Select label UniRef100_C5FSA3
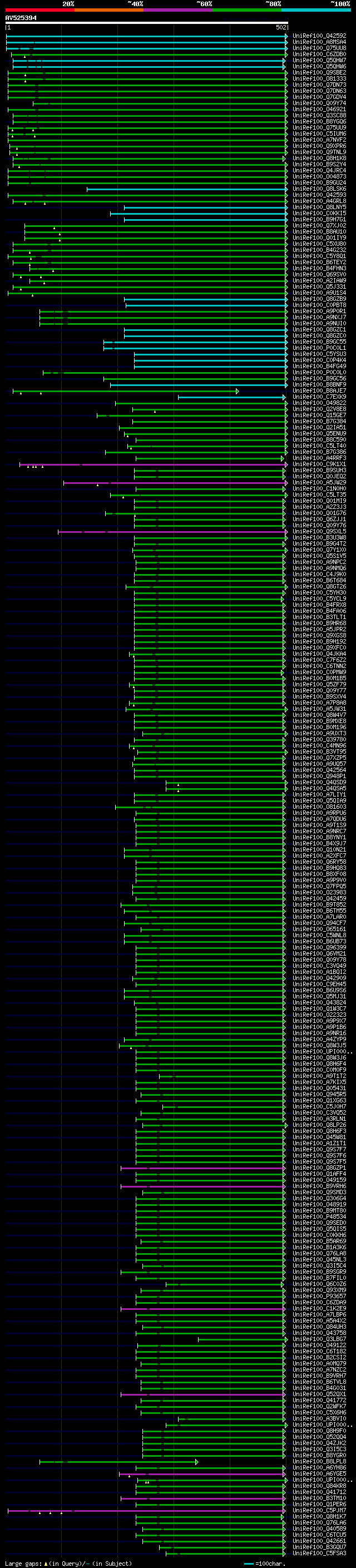 (319, 1554)
